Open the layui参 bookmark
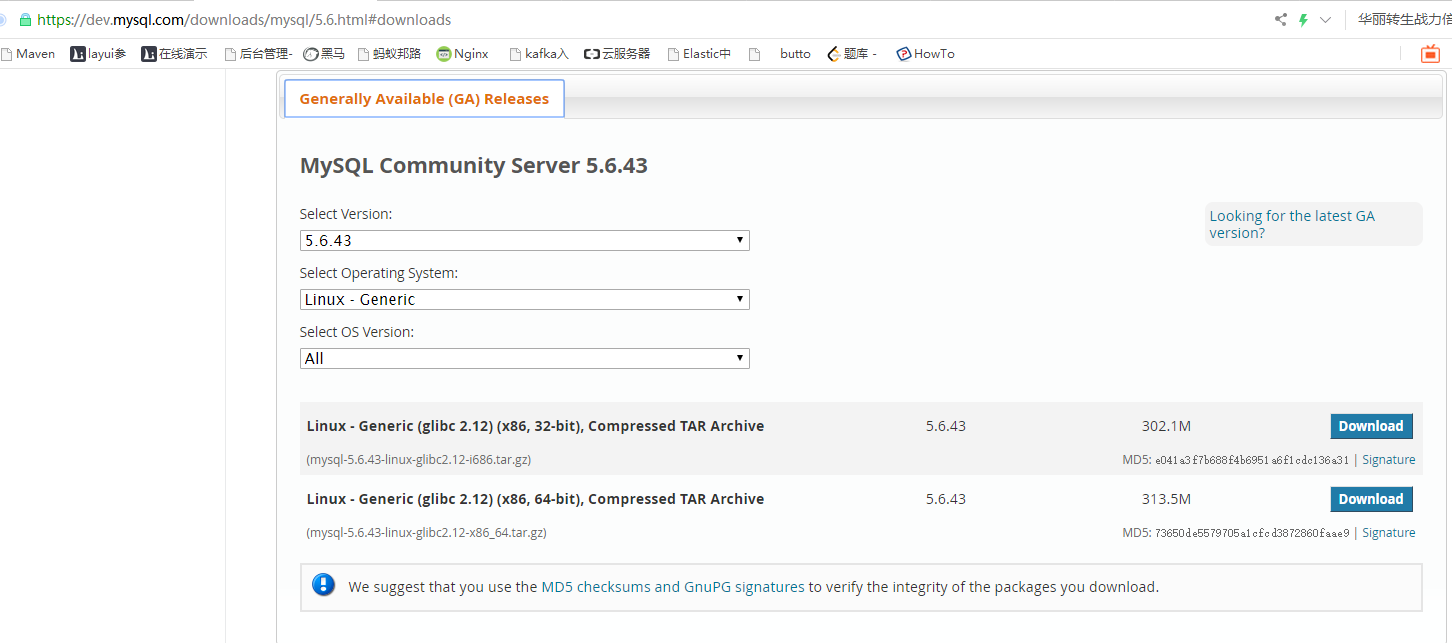This screenshot has width=1452, height=643. pos(98,54)
